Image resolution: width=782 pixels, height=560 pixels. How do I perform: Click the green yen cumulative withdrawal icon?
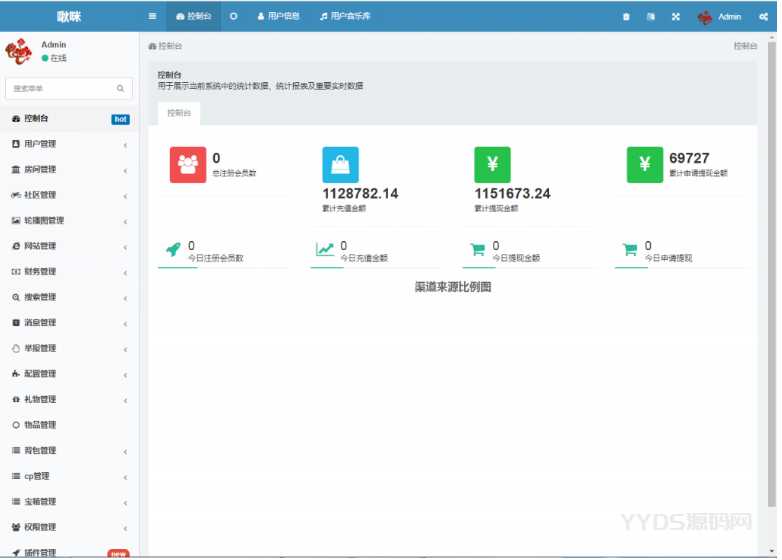tap(492, 164)
